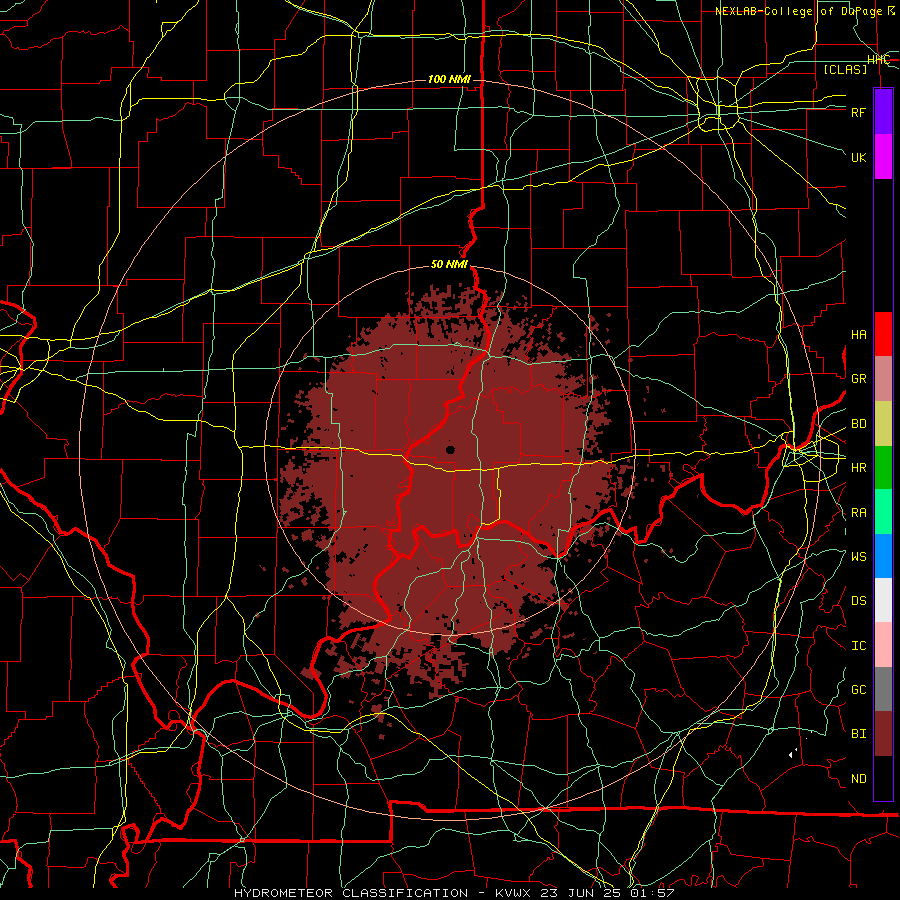The width and height of the screenshot is (900, 900).
Task: Click the RA legend label
Action: point(859,513)
